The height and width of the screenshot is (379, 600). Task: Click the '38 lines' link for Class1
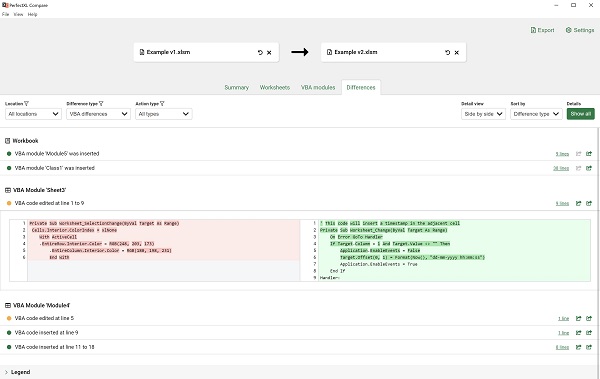click(x=561, y=168)
